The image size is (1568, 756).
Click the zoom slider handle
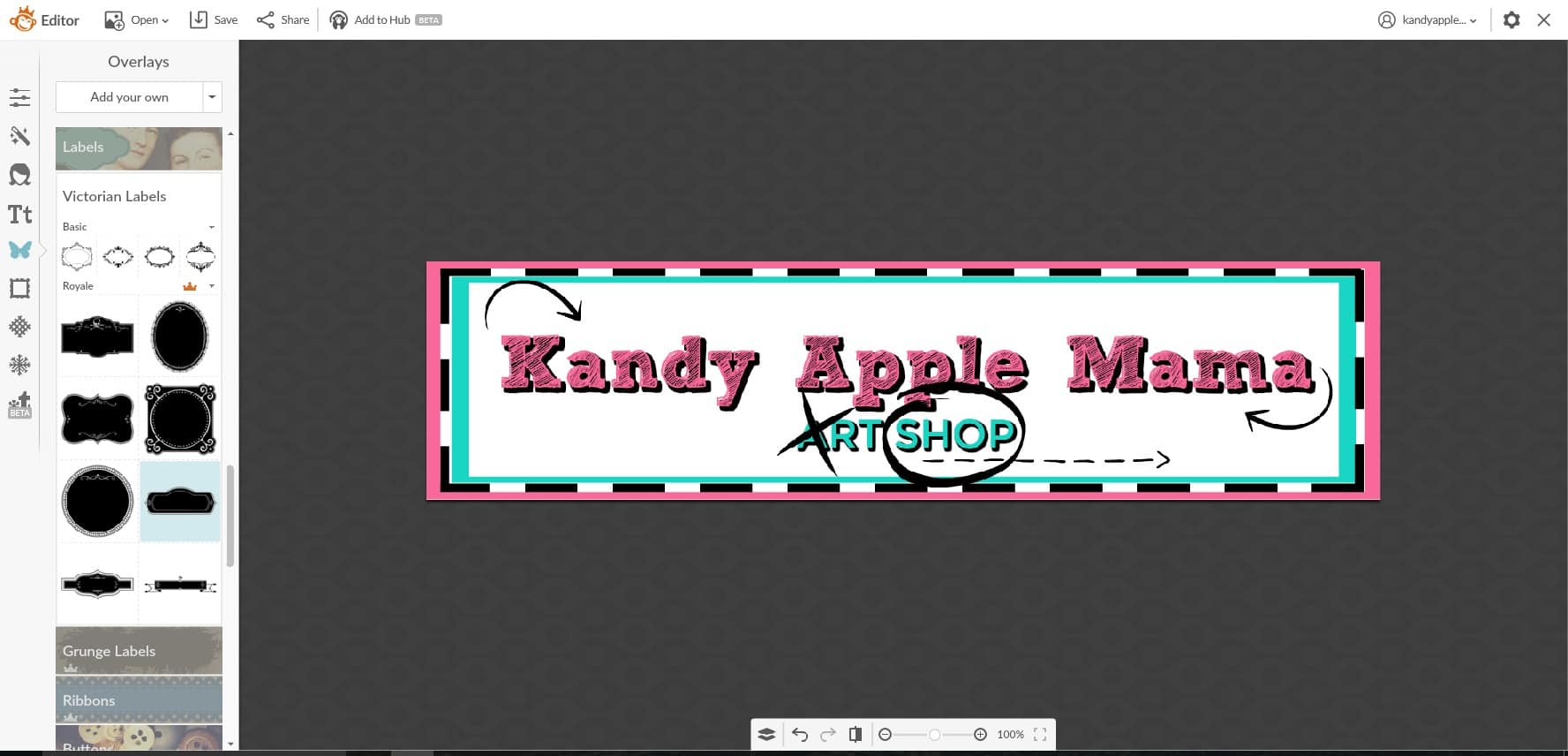click(x=934, y=735)
